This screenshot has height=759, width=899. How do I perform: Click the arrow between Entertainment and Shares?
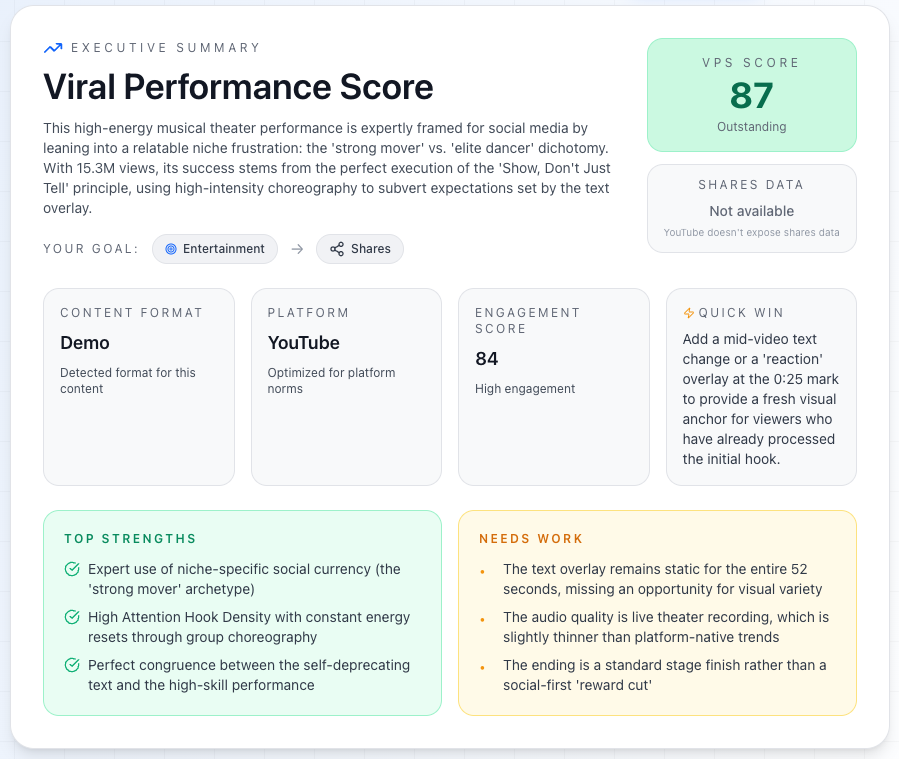point(297,249)
